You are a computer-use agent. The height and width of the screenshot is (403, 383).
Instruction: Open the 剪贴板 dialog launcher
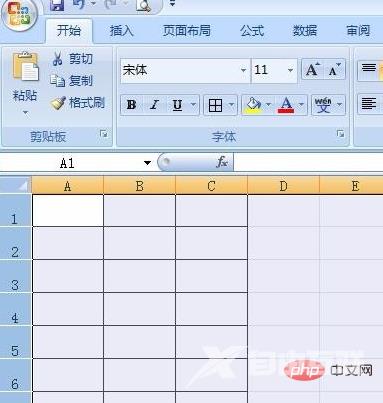[x=104, y=134]
